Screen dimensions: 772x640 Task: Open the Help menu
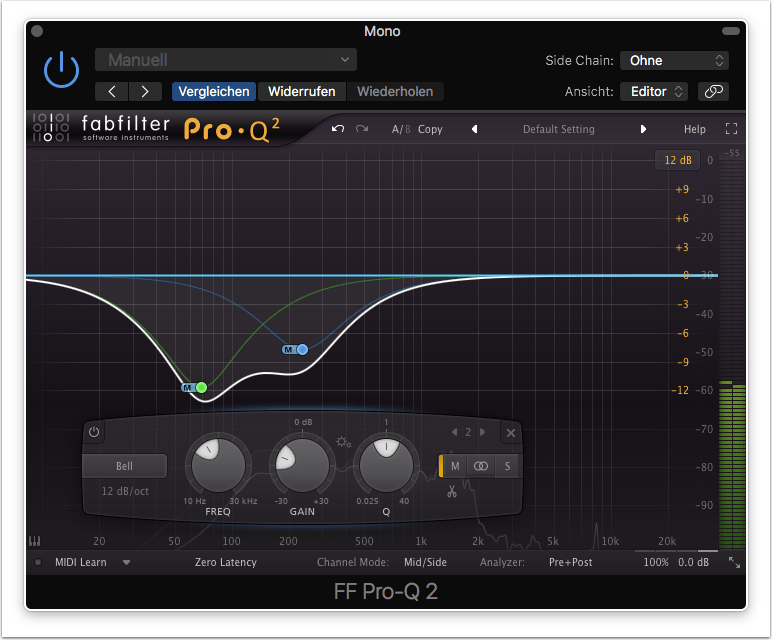694,129
